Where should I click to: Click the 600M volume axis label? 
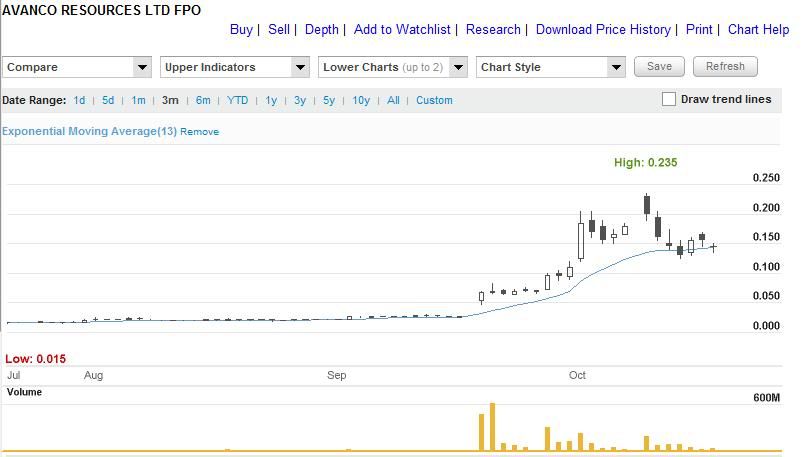pos(766,398)
